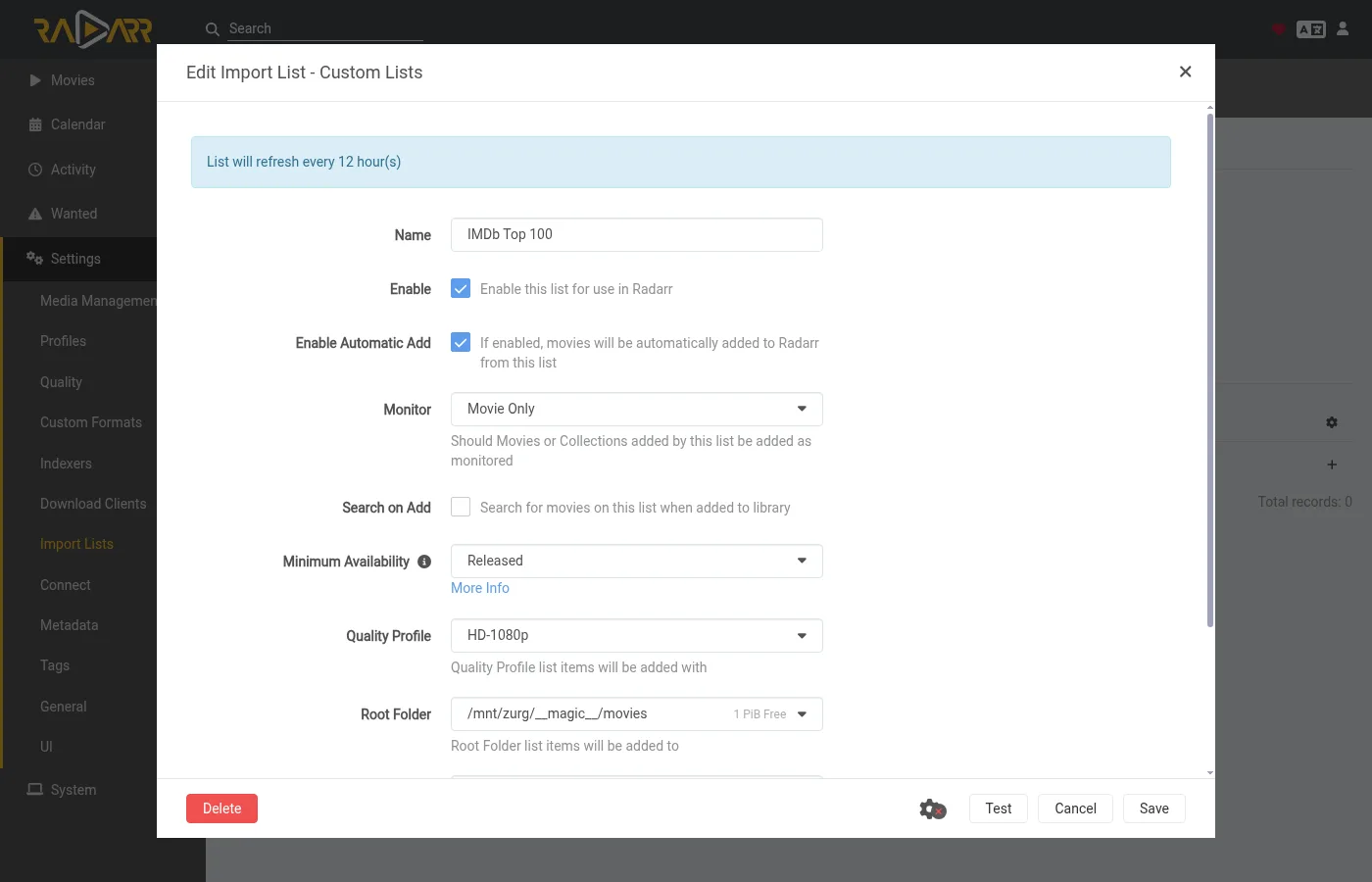Open the Root Folder dropdown
Image resolution: width=1372 pixels, height=882 pixels.
coord(637,713)
